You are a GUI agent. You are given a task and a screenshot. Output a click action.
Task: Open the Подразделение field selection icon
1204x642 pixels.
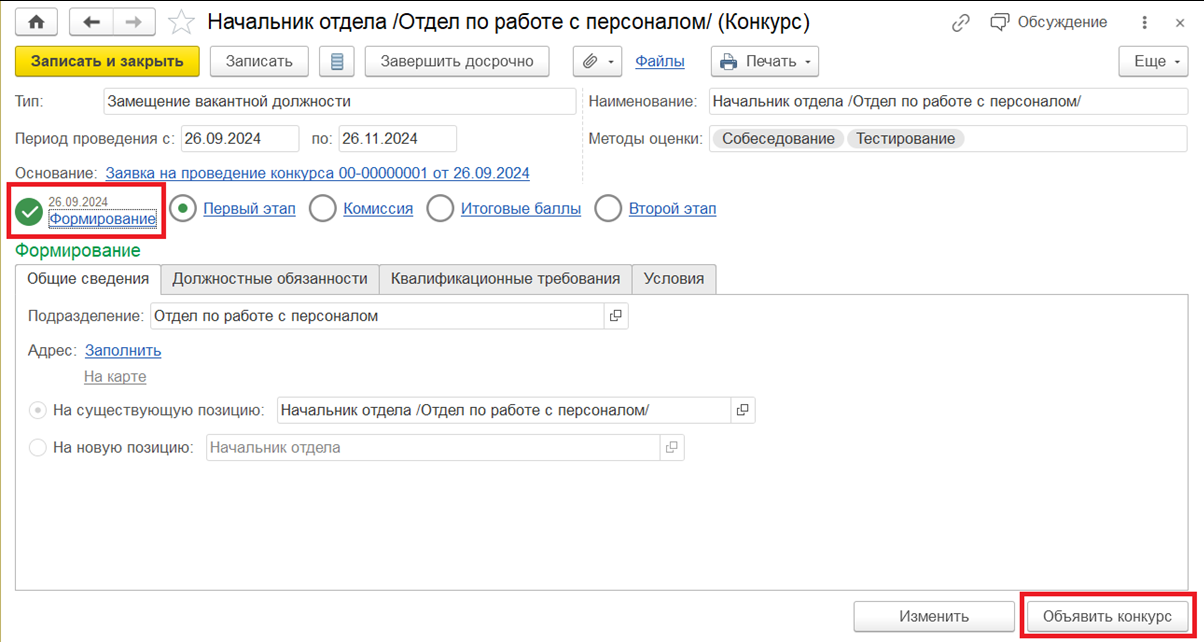[616, 316]
